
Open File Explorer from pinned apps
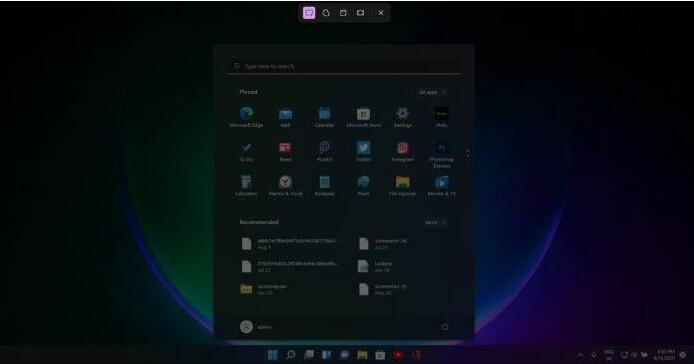402,186
